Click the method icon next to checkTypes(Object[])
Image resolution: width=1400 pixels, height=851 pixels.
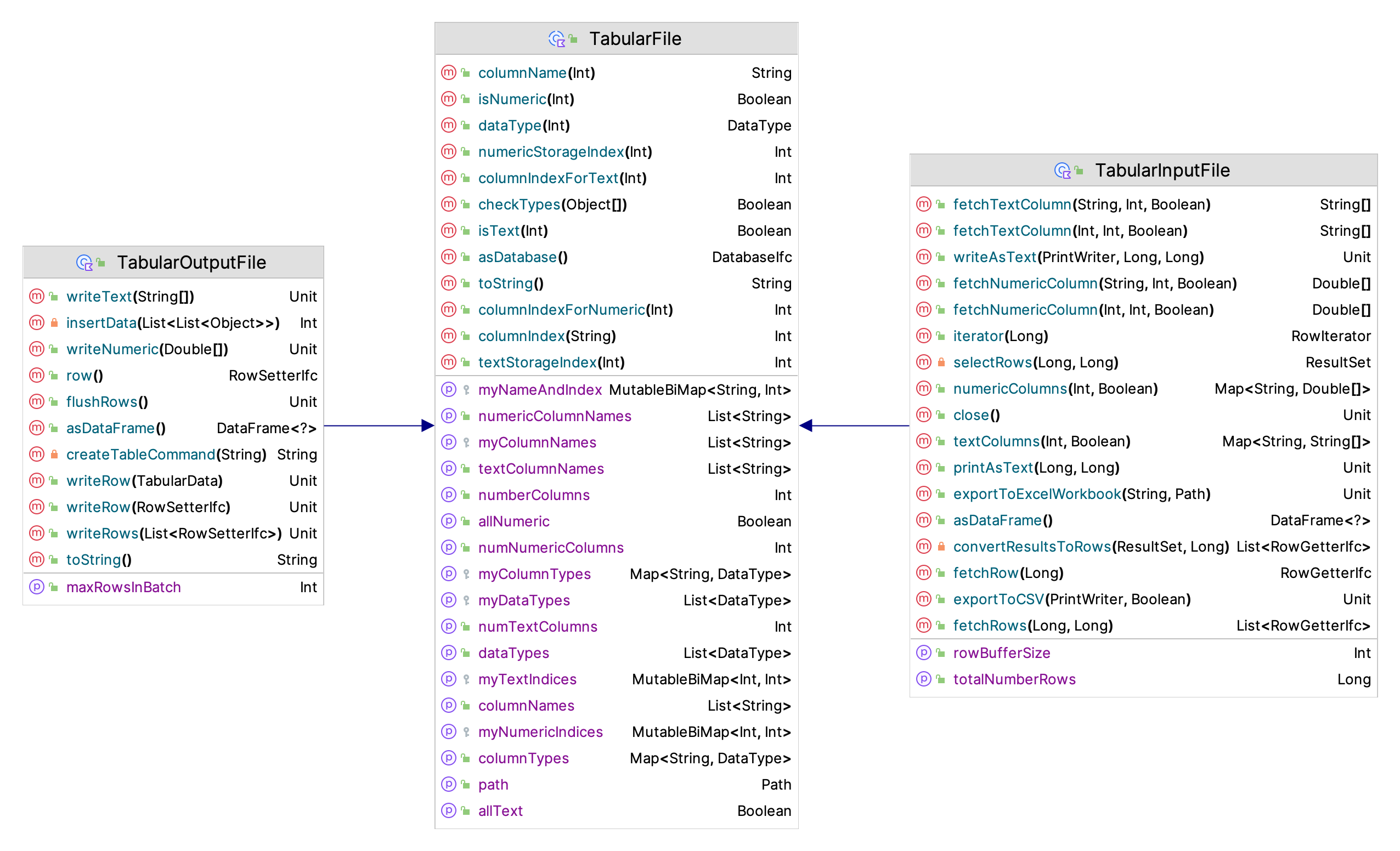click(x=448, y=204)
